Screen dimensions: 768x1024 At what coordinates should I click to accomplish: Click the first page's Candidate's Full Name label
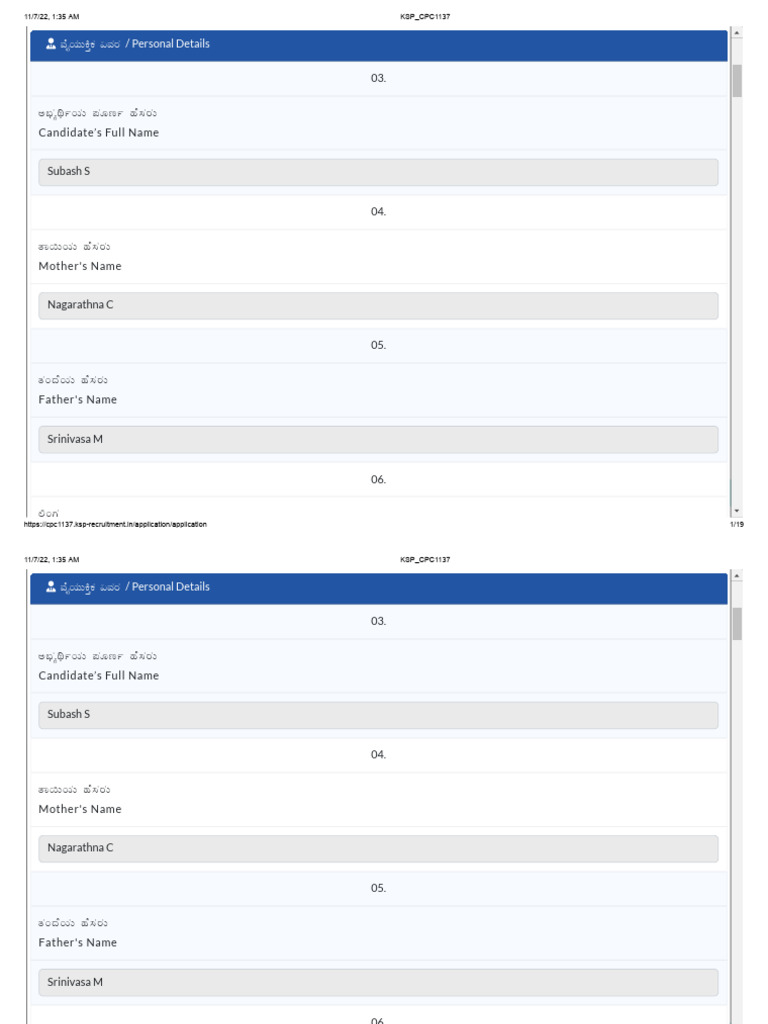98,133
